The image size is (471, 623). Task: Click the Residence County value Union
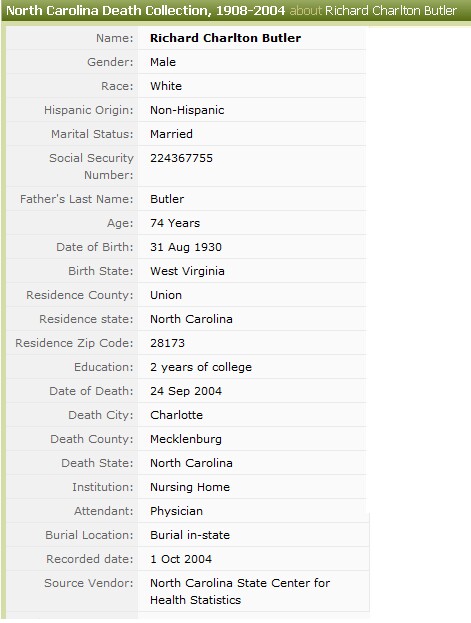coord(166,295)
